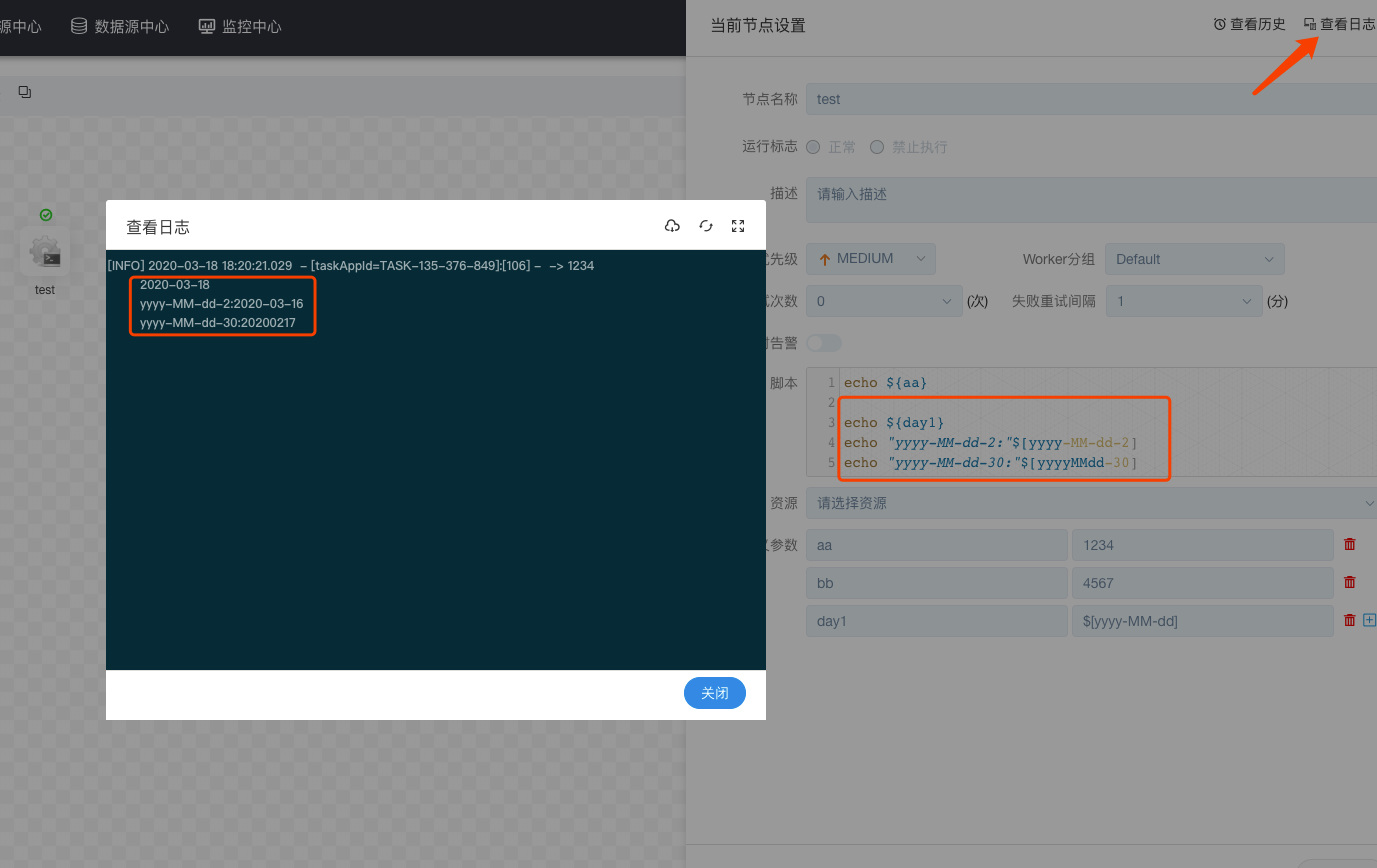The image size is (1377, 868).
Task: Click the 当前节点设置 panel title
Action: pyautogui.click(x=757, y=25)
